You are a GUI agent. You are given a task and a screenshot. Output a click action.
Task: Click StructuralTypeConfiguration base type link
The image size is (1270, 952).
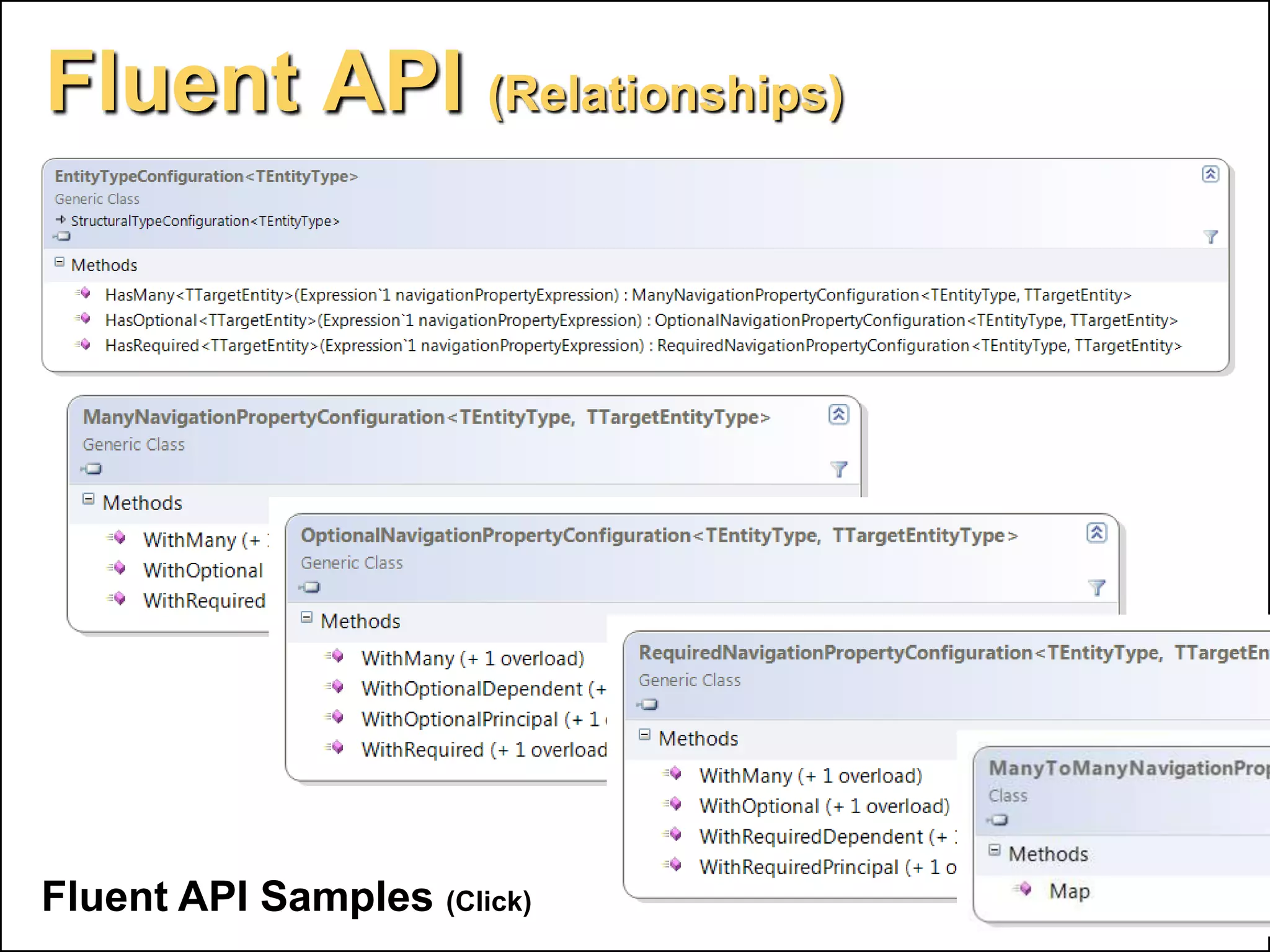tap(205, 221)
